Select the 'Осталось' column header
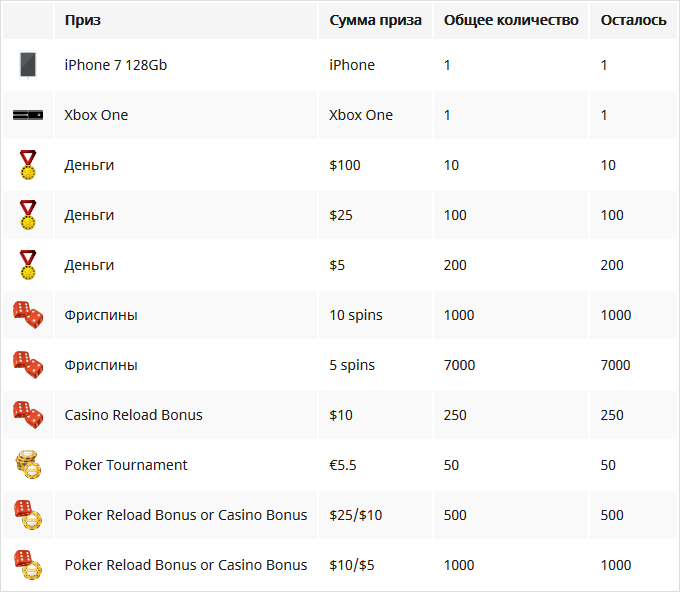Screen dimensions: 680x592 click(x=633, y=20)
